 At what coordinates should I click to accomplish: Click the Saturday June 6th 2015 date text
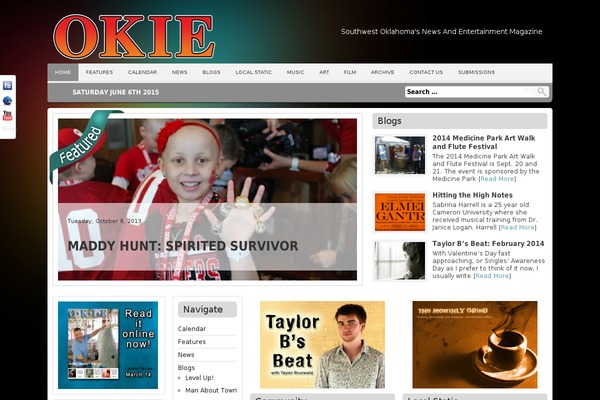[116, 92]
